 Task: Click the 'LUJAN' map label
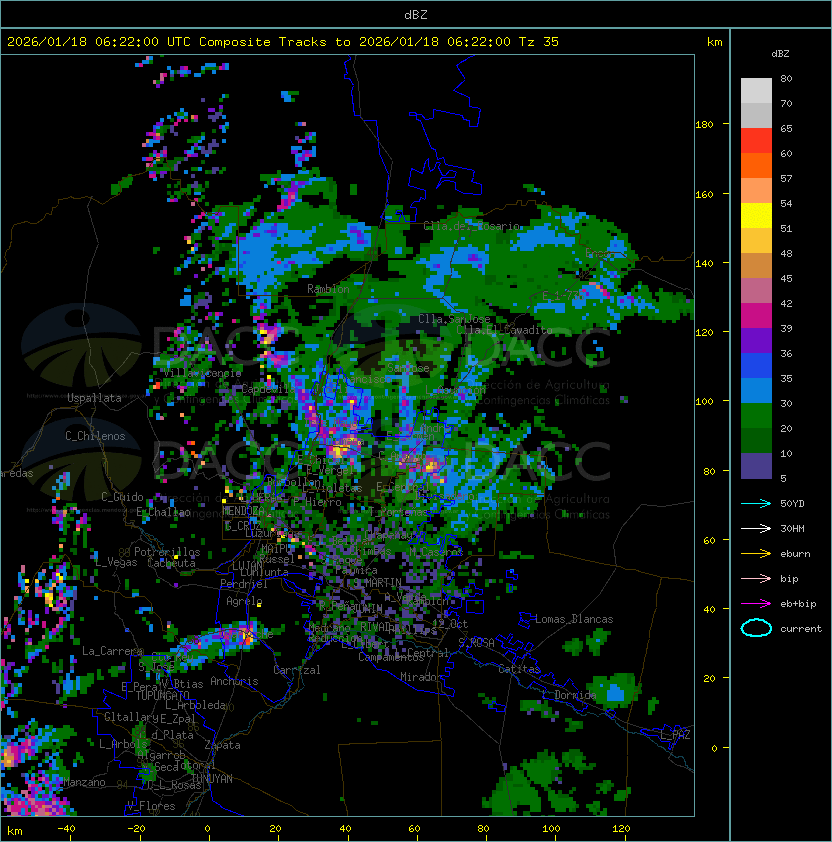pyautogui.click(x=247, y=566)
